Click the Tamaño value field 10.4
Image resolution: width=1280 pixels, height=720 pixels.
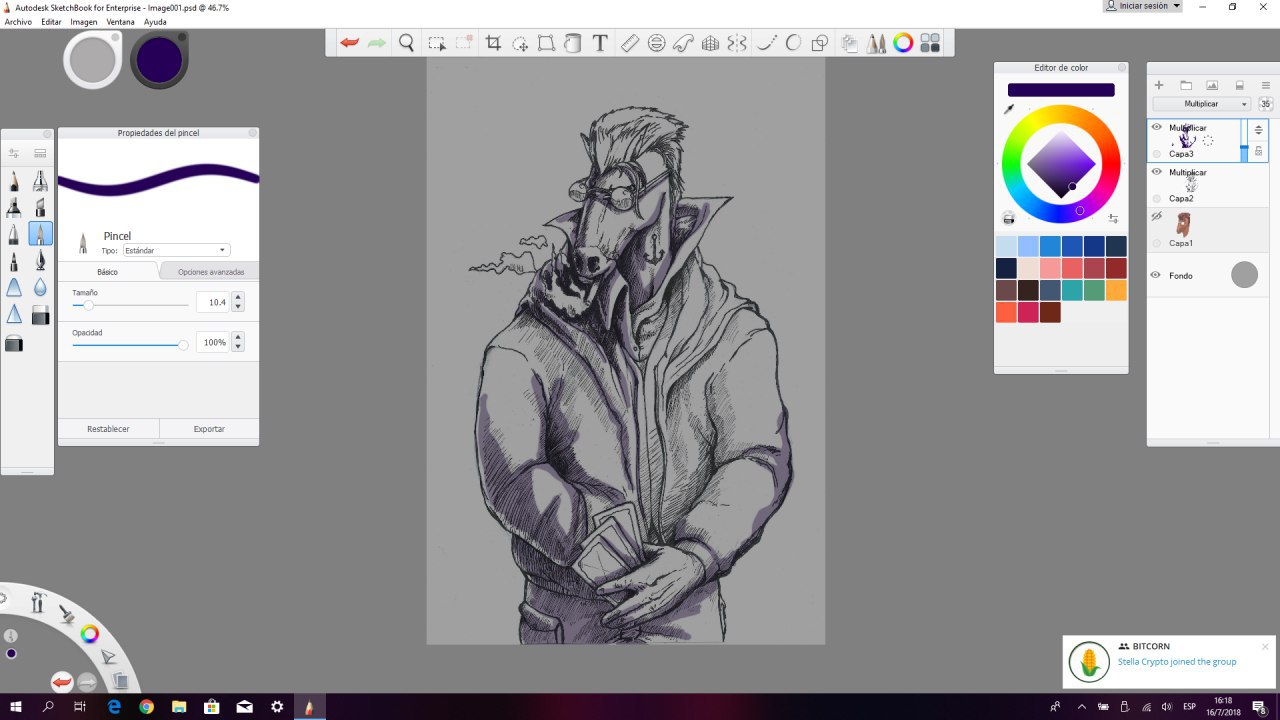click(x=213, y=302)
